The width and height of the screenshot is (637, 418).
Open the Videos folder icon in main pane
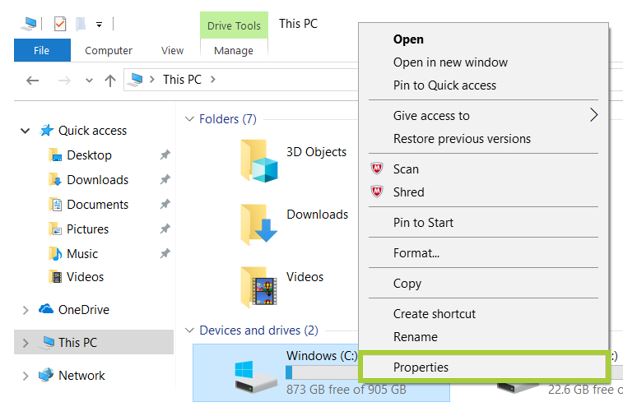pos(258,285)
